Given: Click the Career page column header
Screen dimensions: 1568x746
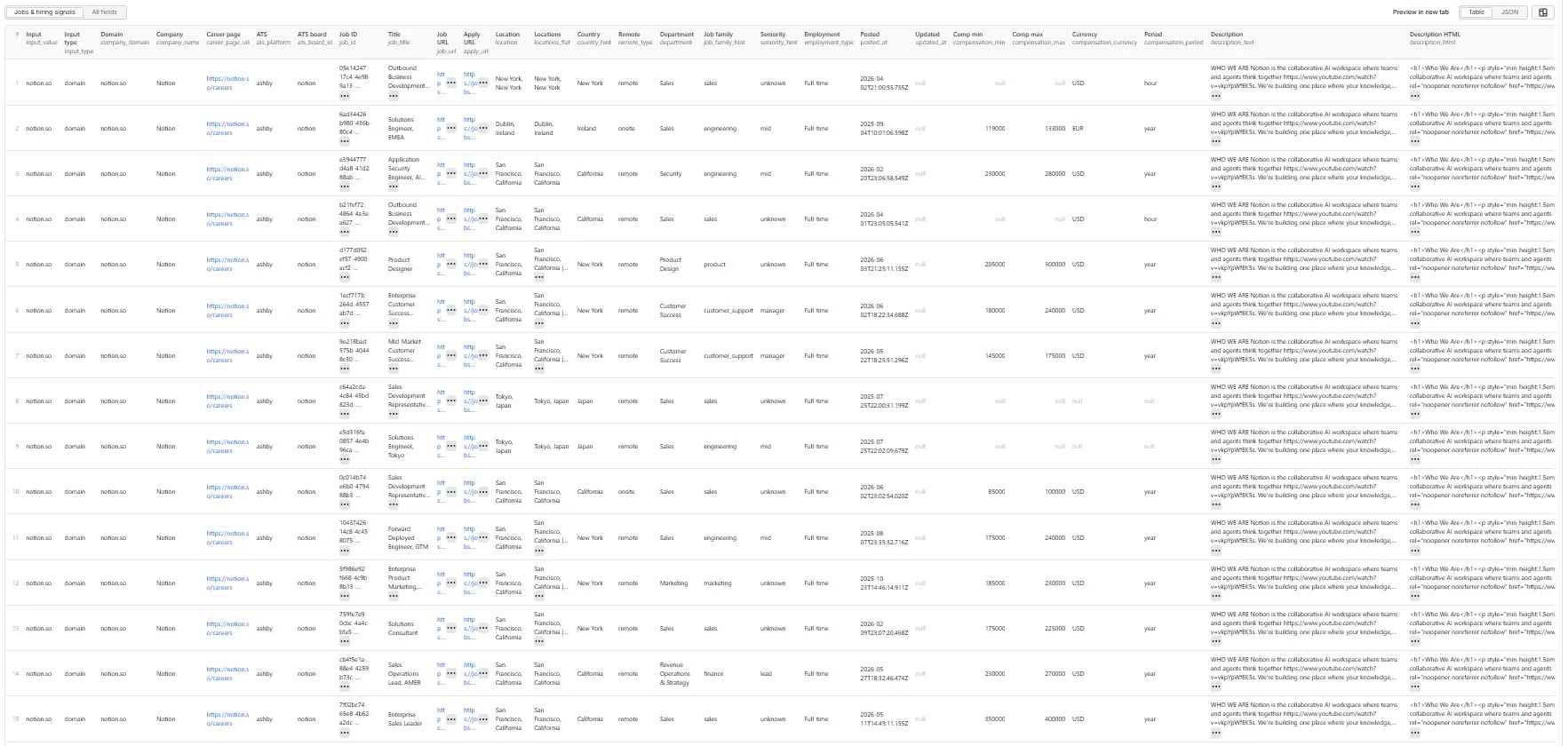Looking at the screenshot, I should click(227, 38).
